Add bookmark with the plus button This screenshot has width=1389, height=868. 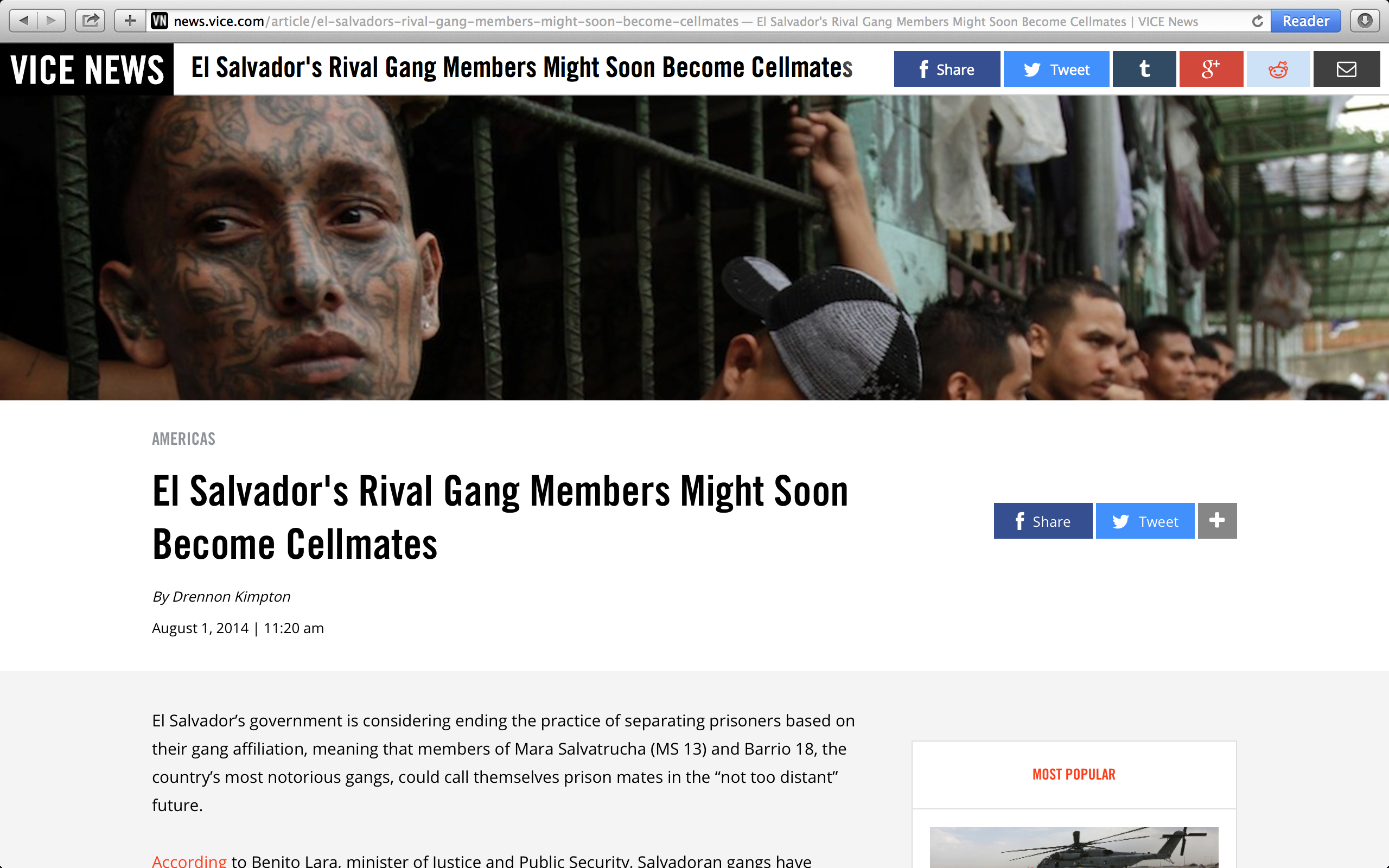(130, 21)
